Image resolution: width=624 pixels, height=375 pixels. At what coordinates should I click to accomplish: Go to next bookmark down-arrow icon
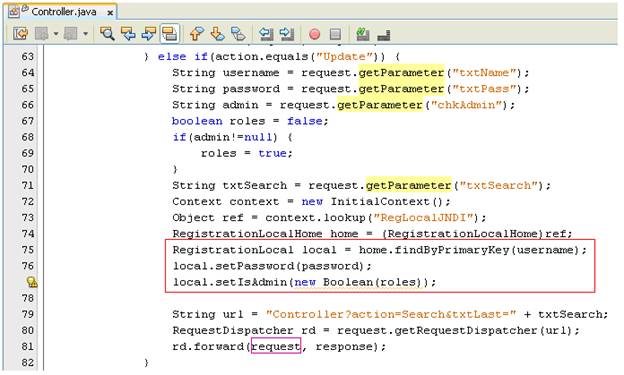(217, 34)
